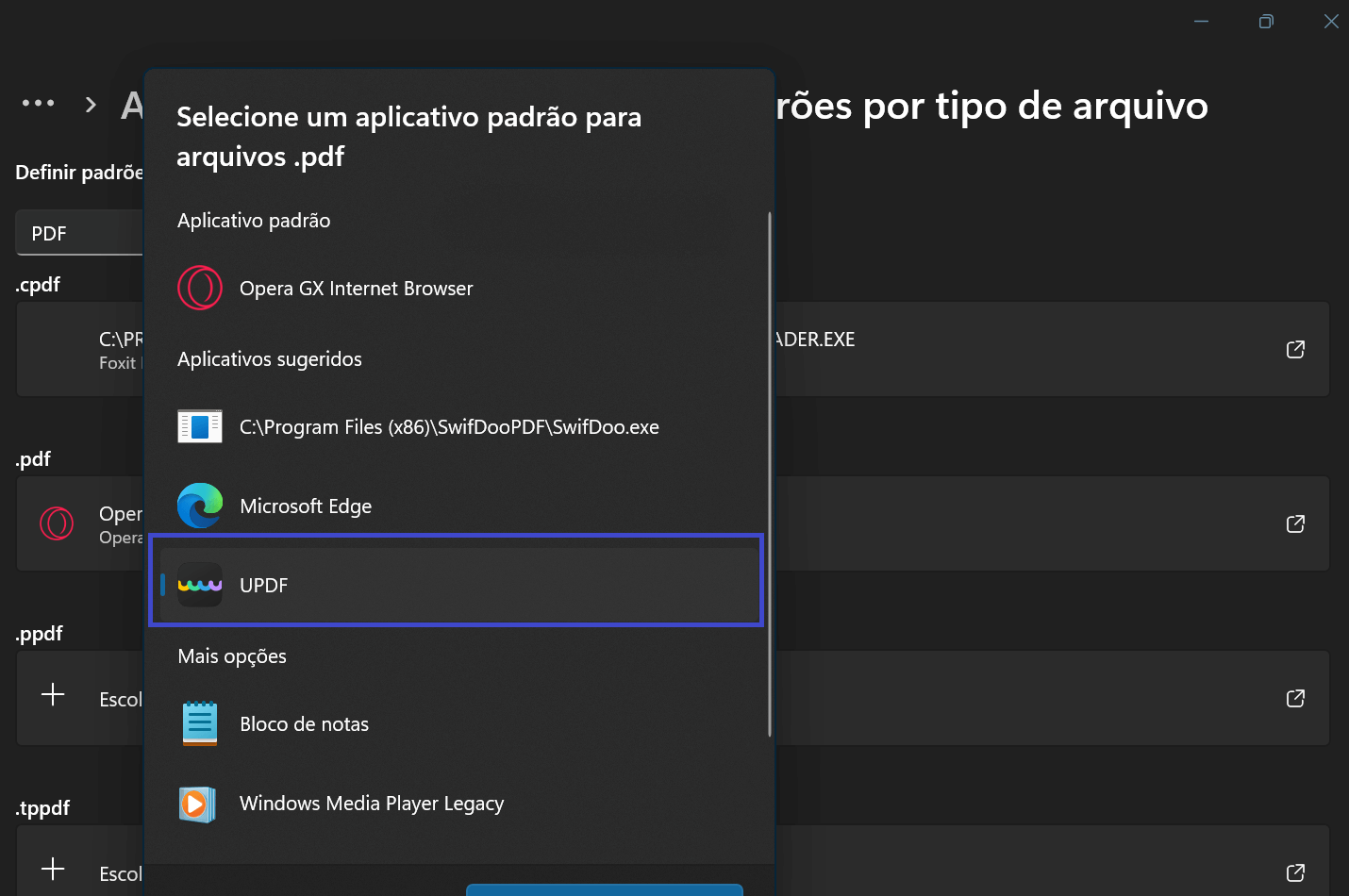Open external link icon for .pdf row
This screenshot has height=896, width=1349.
coord(1295,523)
